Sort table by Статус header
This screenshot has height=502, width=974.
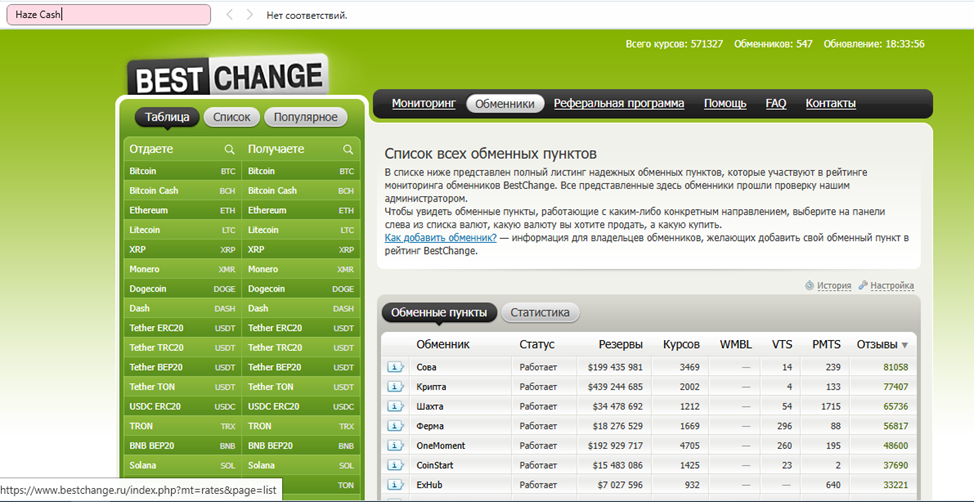coord(537,344)
